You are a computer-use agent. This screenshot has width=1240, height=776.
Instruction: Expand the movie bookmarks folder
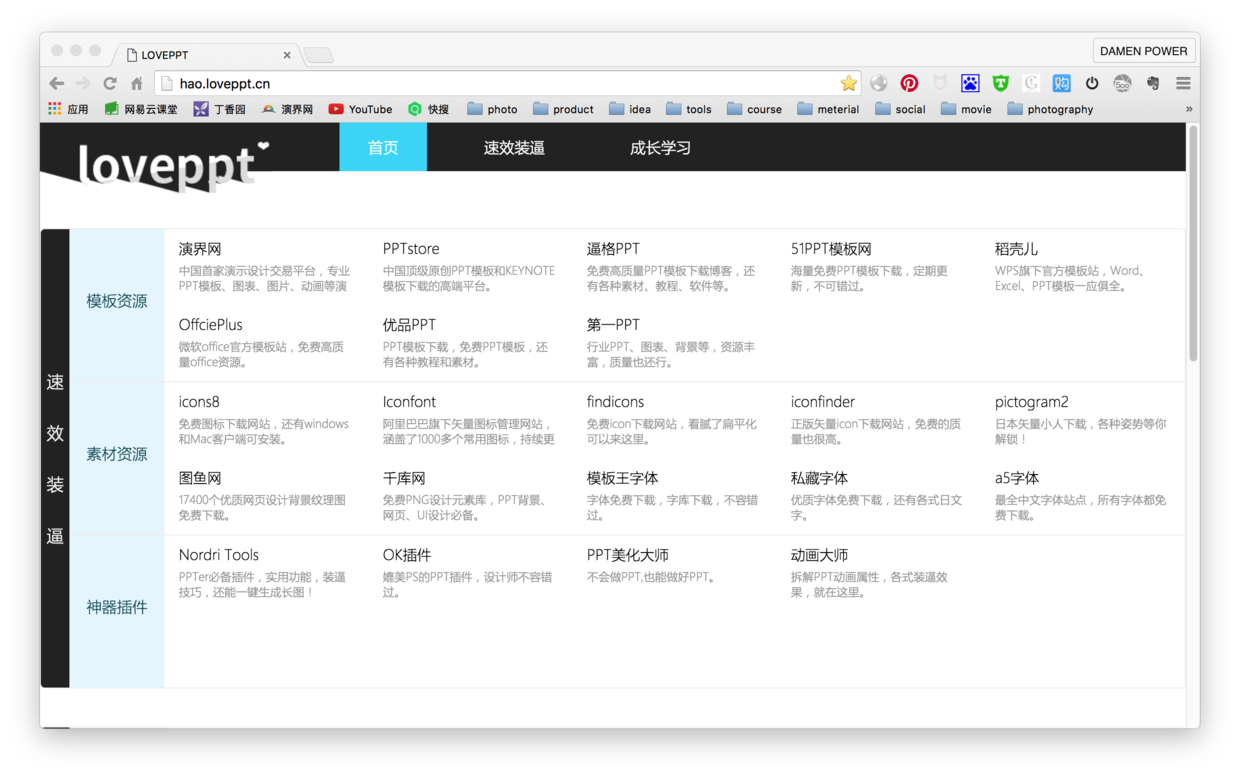(x=966, y=109)
